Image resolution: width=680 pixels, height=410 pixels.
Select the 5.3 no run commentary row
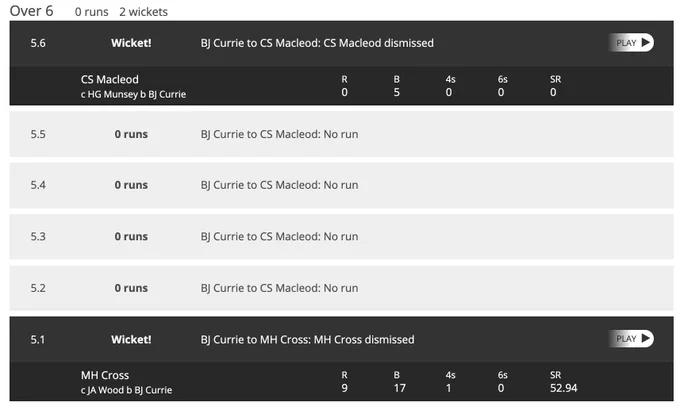pos(341,236)
